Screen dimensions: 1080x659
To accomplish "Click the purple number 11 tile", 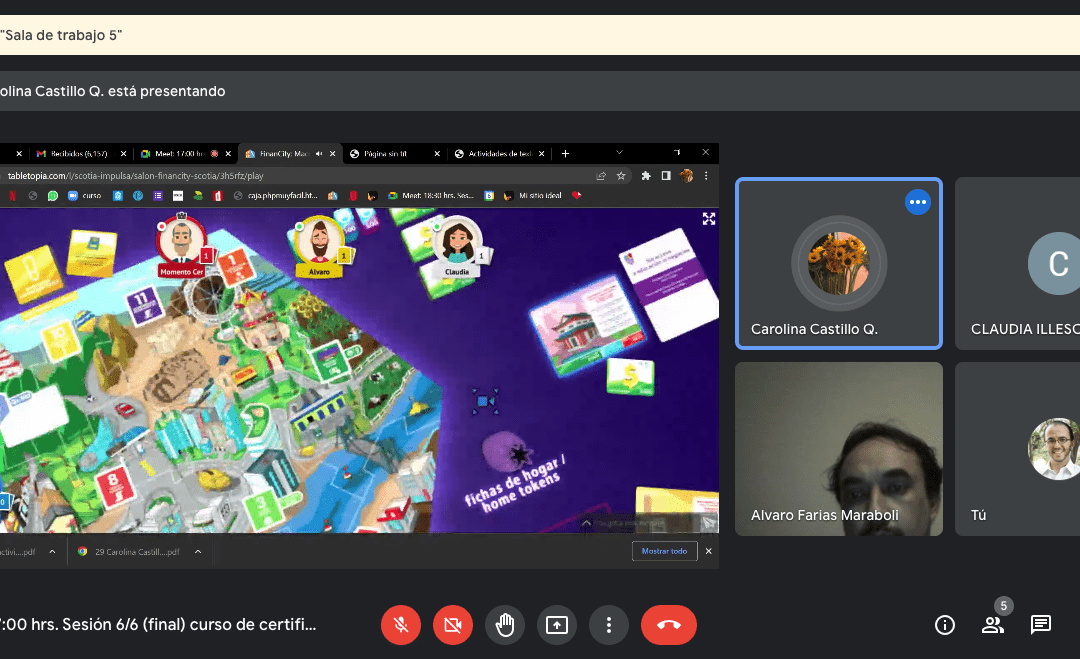I will click(x=143, y=304).
